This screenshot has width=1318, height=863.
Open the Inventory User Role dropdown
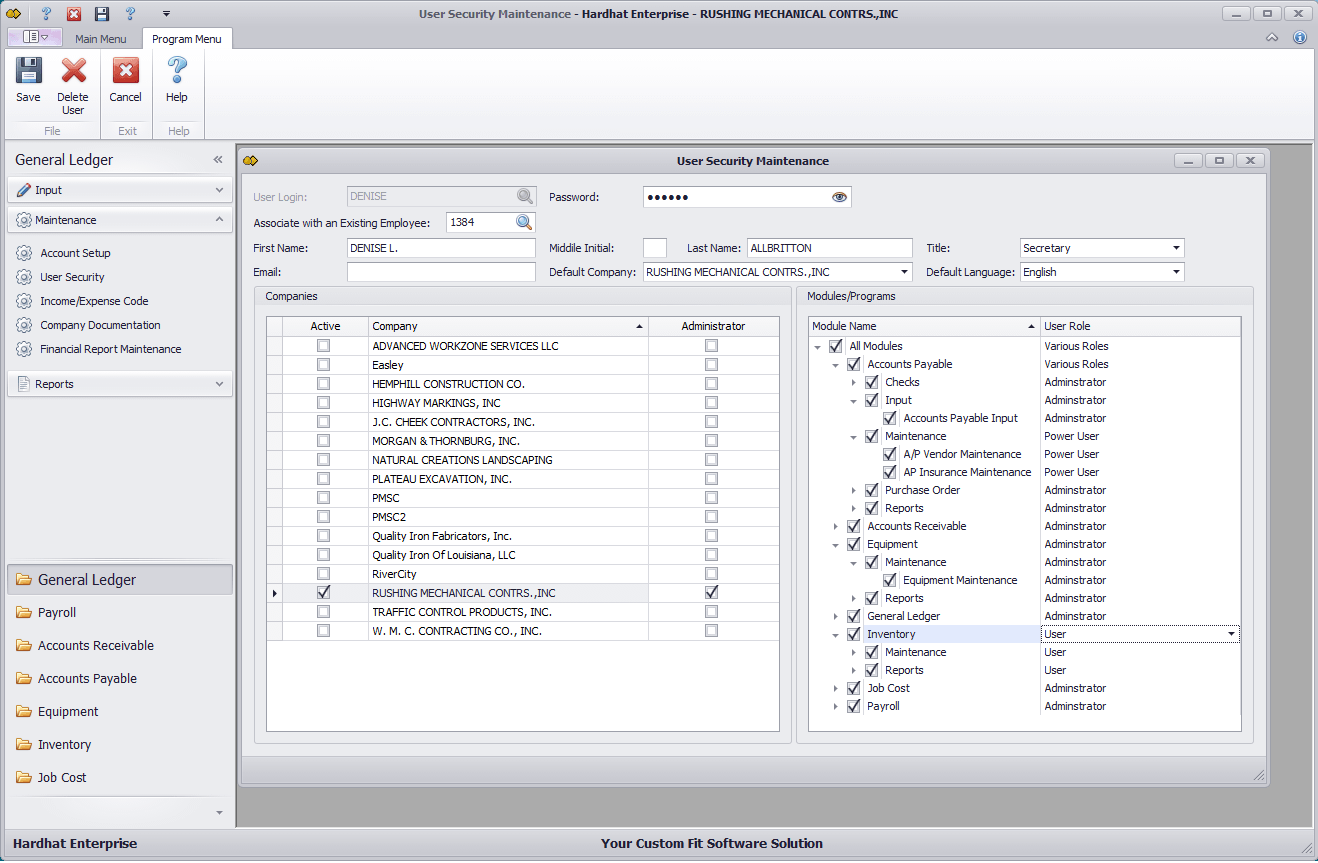[1230, 634]
